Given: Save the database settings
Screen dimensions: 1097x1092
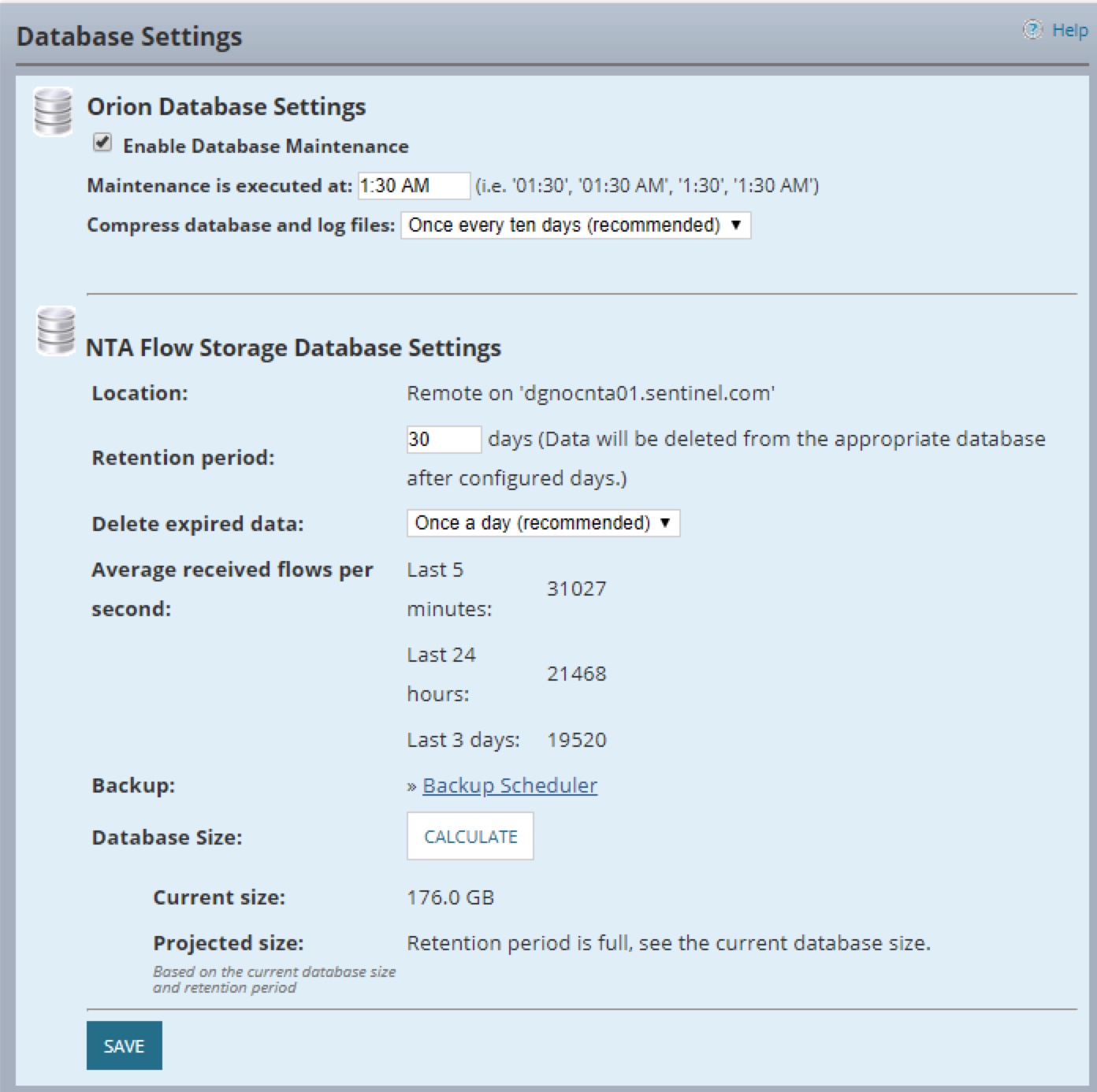Looking at the screenshot, I should click(x=125, y=1046).
